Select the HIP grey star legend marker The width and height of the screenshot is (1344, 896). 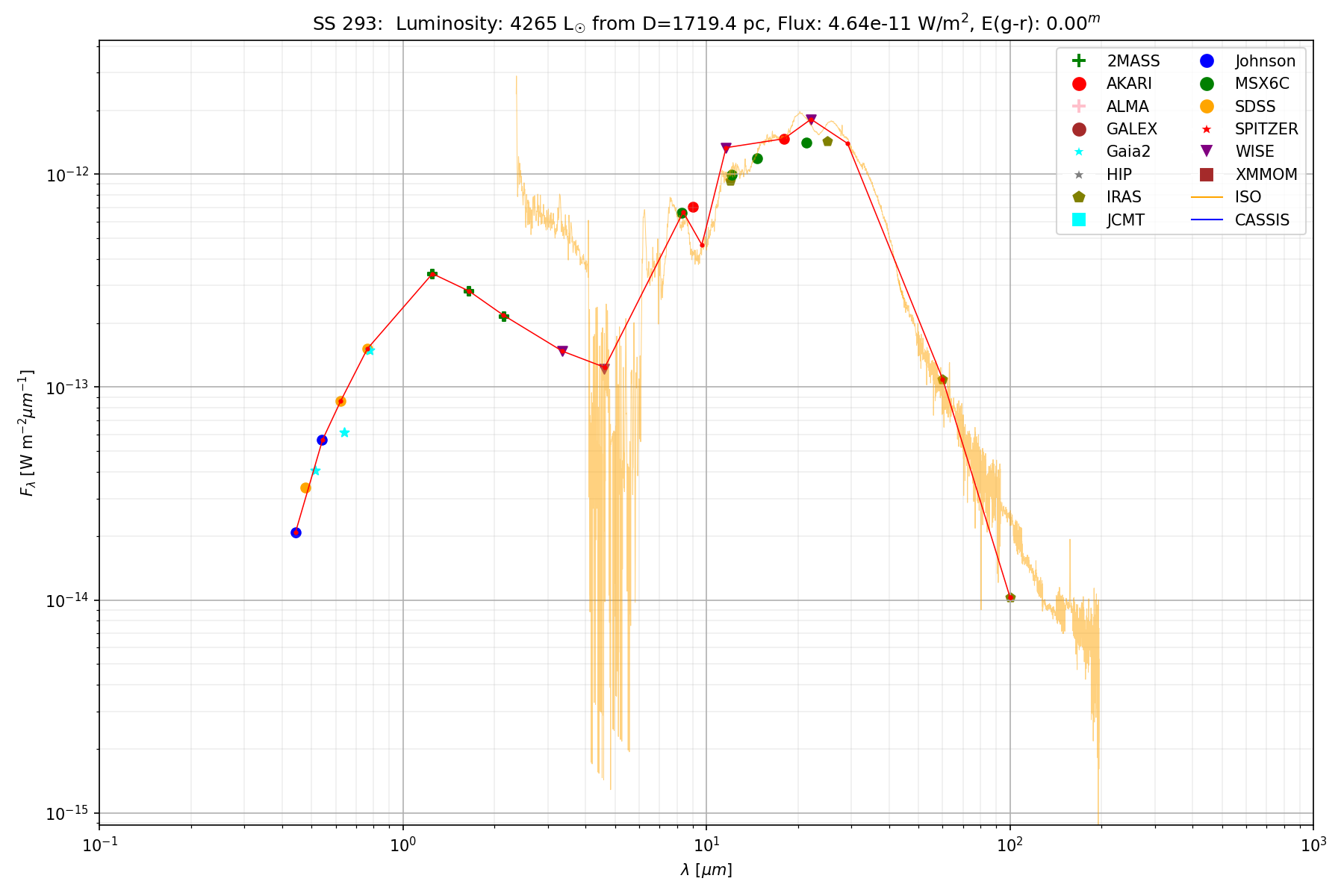[1078, 175]
